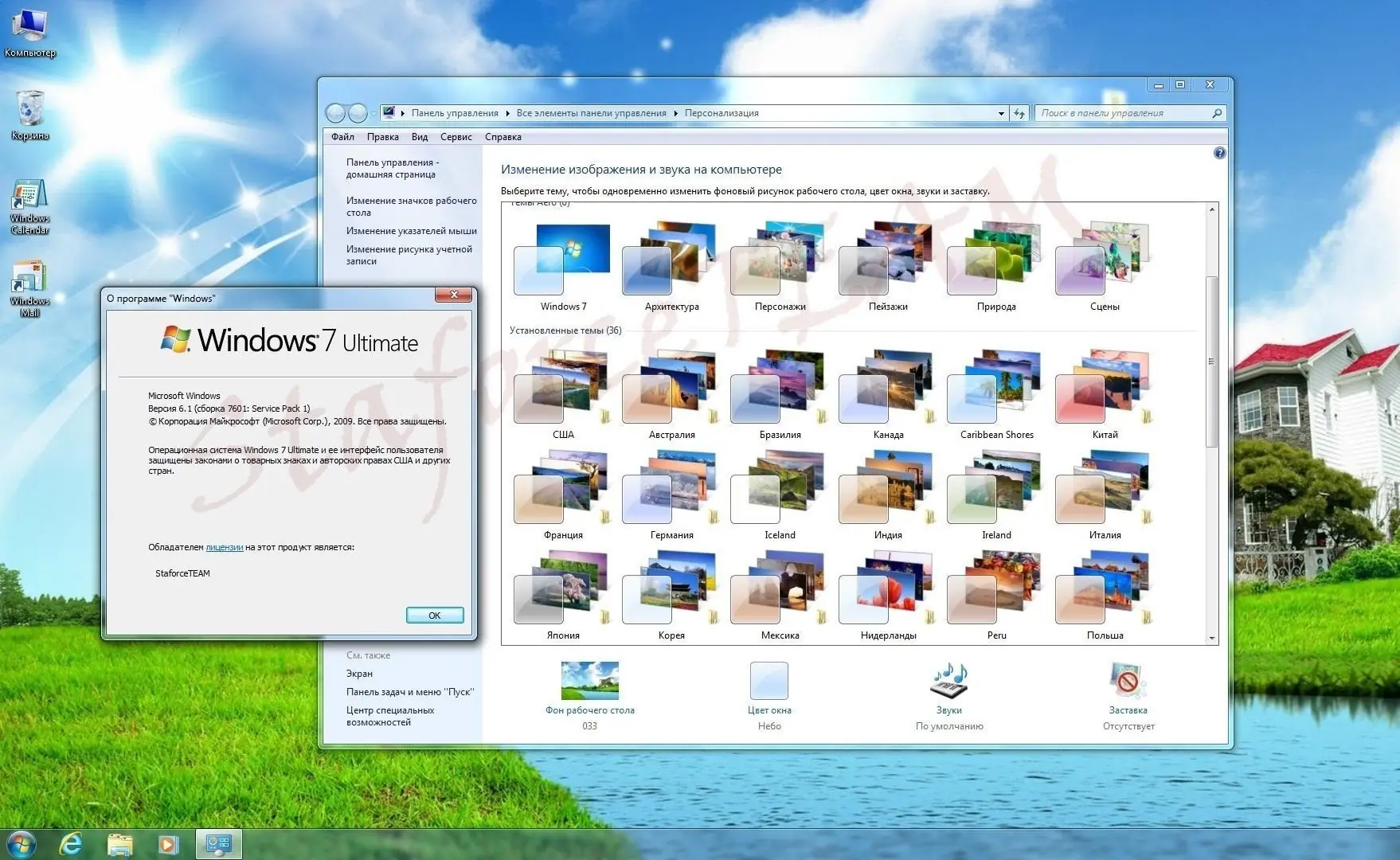Apply the США theme
This screenshot has width=1400, height=860.
click(563, 395)
